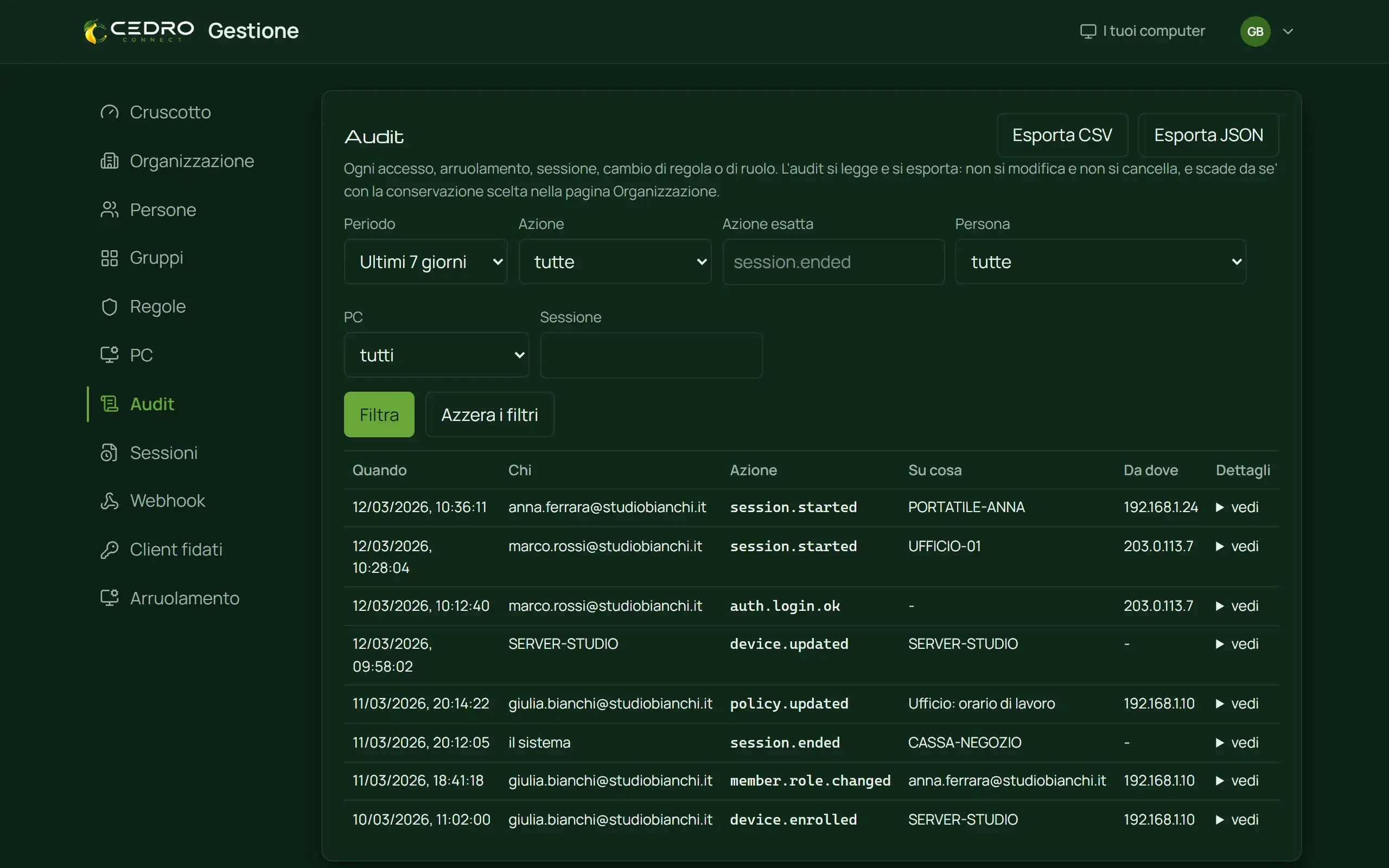Viewport: 1389px width, 868px height.
Task: Expand details of the auth.login.ok row
Action: [x=1237, y=605]
